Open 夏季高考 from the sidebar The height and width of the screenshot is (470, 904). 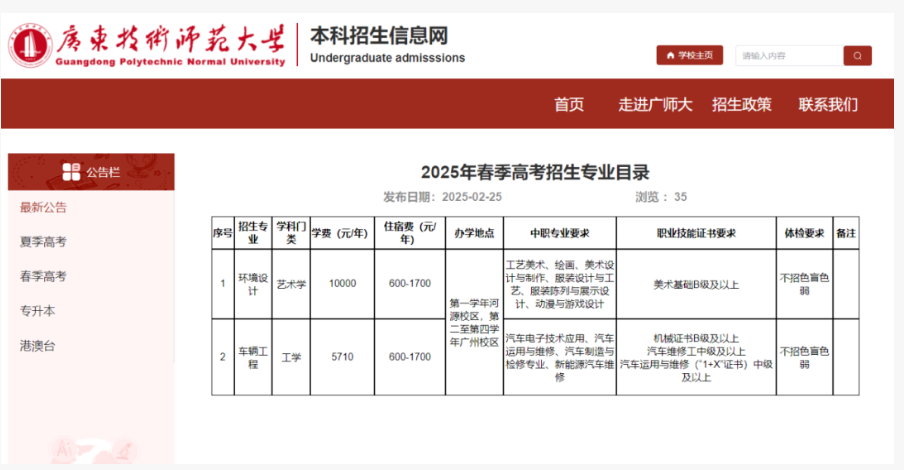point(44,242)
